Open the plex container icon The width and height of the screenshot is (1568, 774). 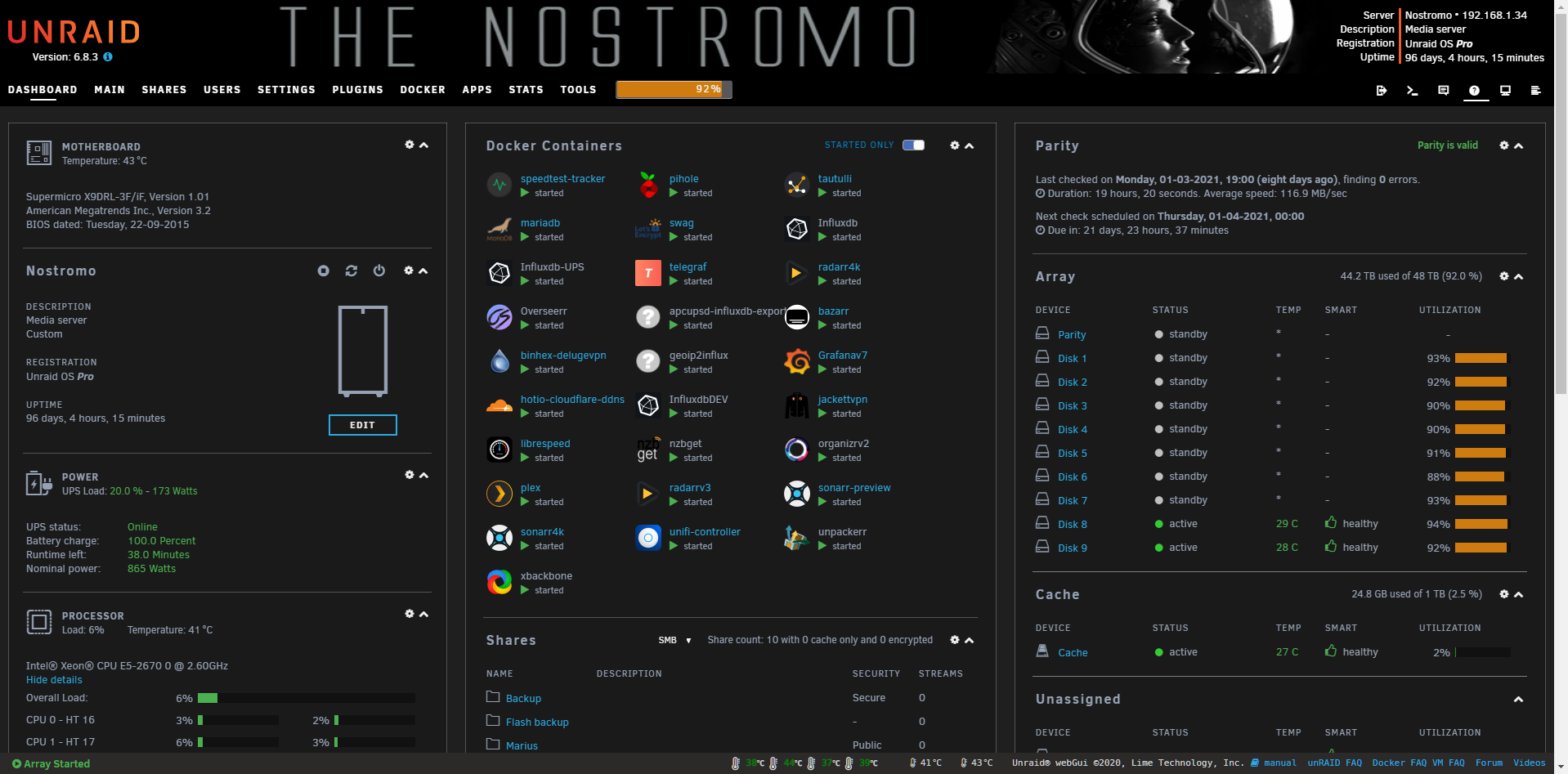500,494
